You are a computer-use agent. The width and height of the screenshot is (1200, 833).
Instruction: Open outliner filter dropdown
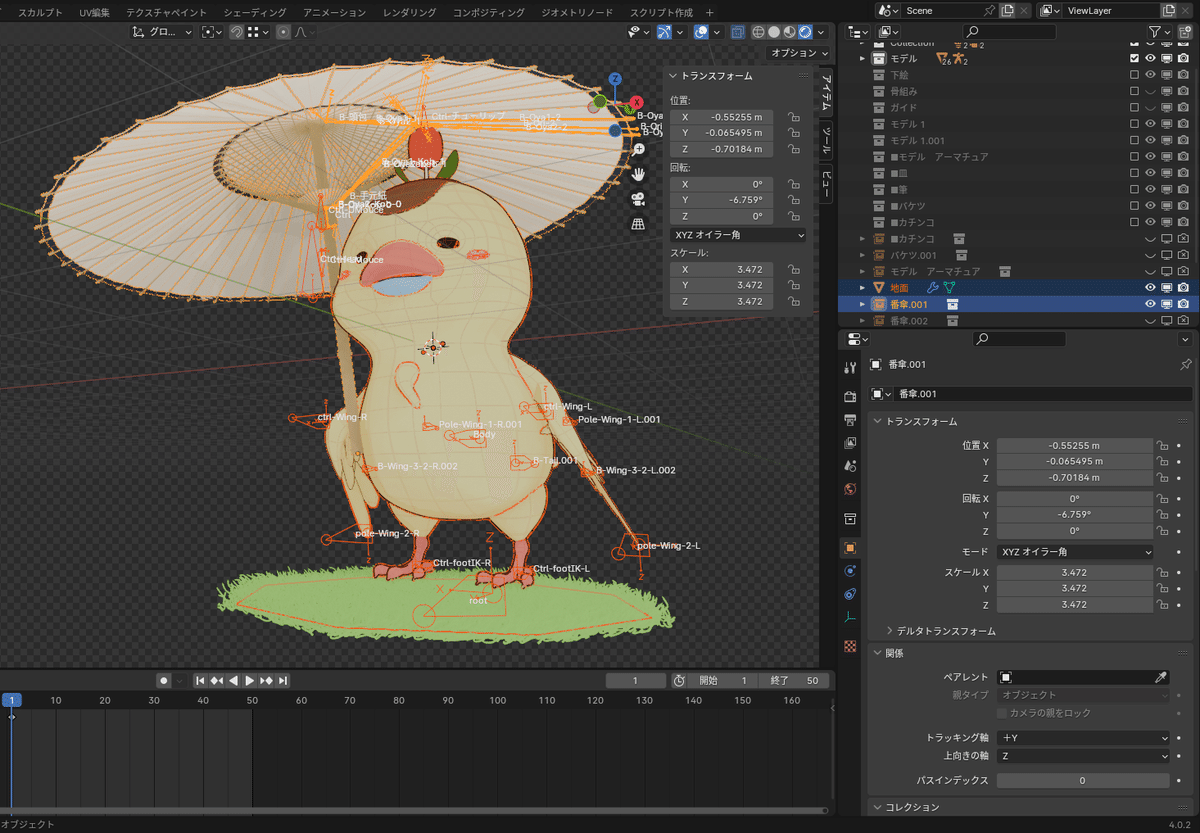click(1160, 33)
